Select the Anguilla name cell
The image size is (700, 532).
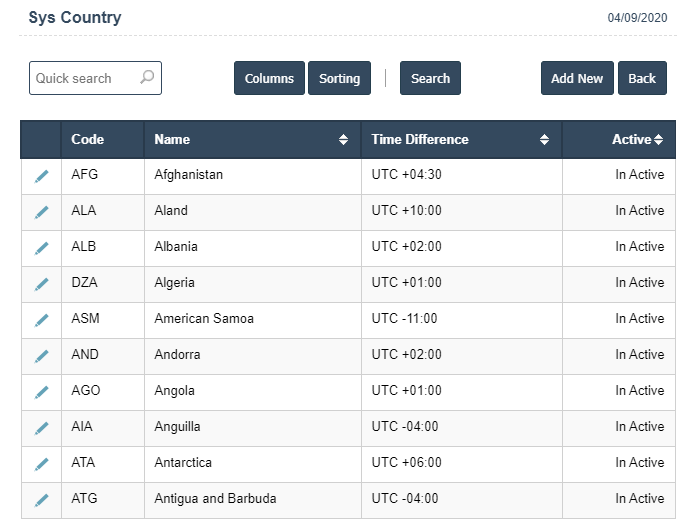(x=178, y=427)
